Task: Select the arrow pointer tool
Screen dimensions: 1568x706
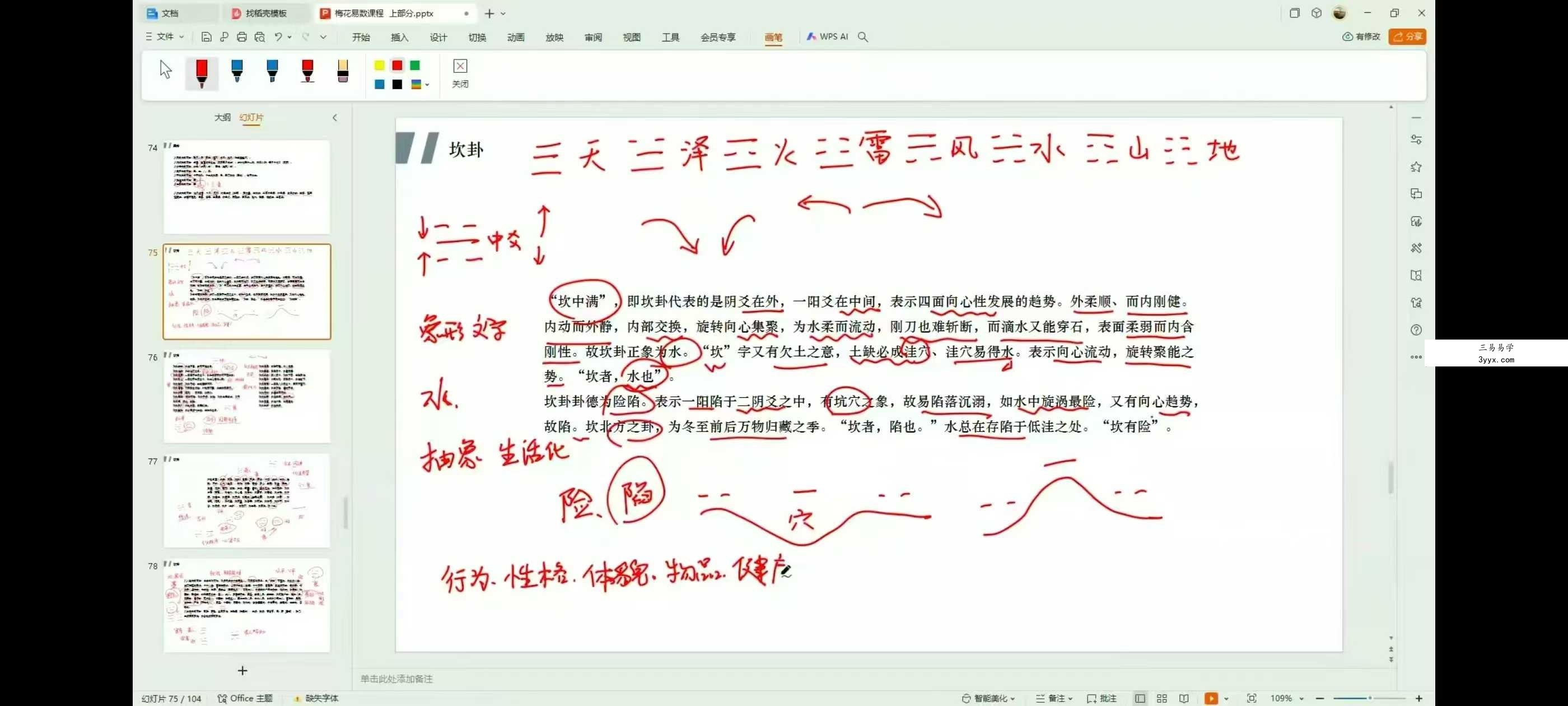Action: 166,69
